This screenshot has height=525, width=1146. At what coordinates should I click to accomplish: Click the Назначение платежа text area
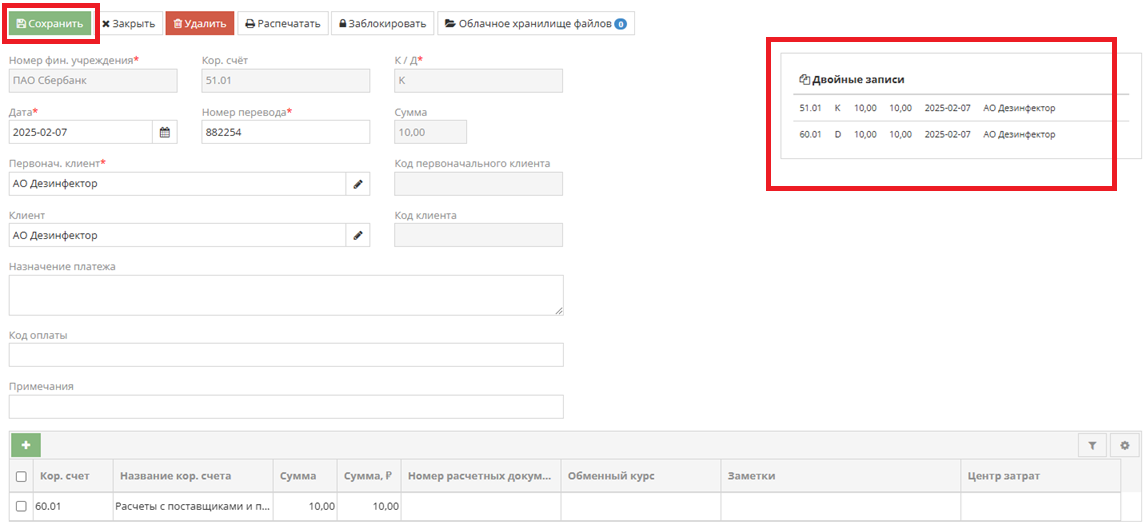pos(286,295)
